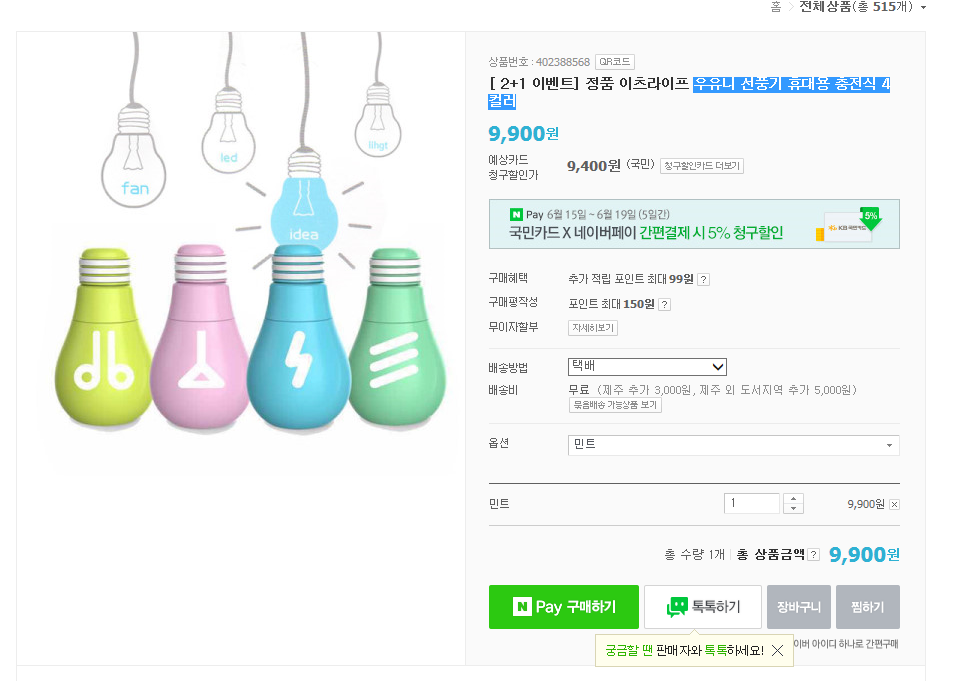Screen dimensions: 963x681
Task: Click 묶음배송 가능상품 보기 button
Action: point(615,405)
